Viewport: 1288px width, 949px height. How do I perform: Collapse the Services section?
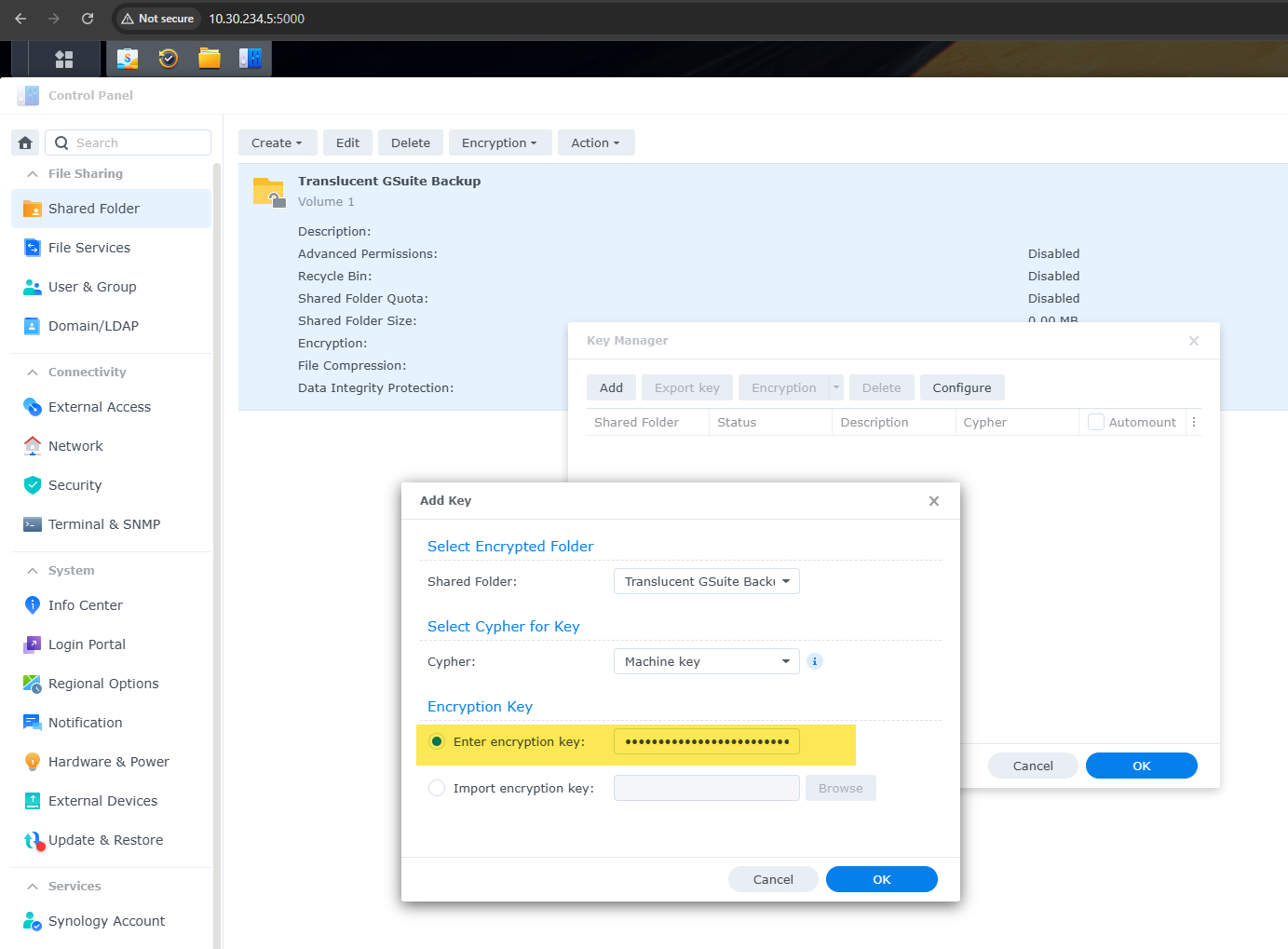click(x=33, y=886)
